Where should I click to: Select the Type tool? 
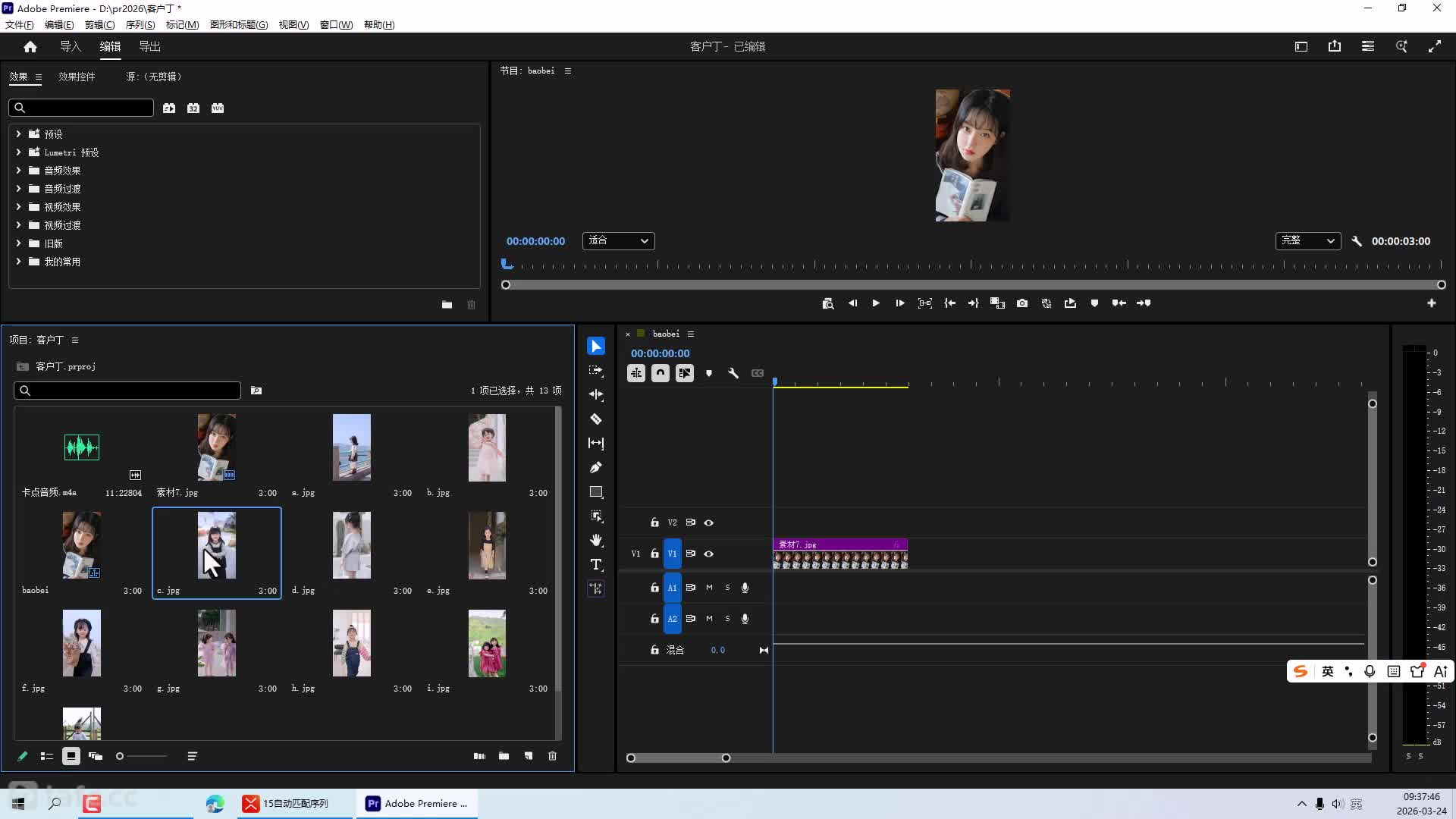(x=596, y=565)
